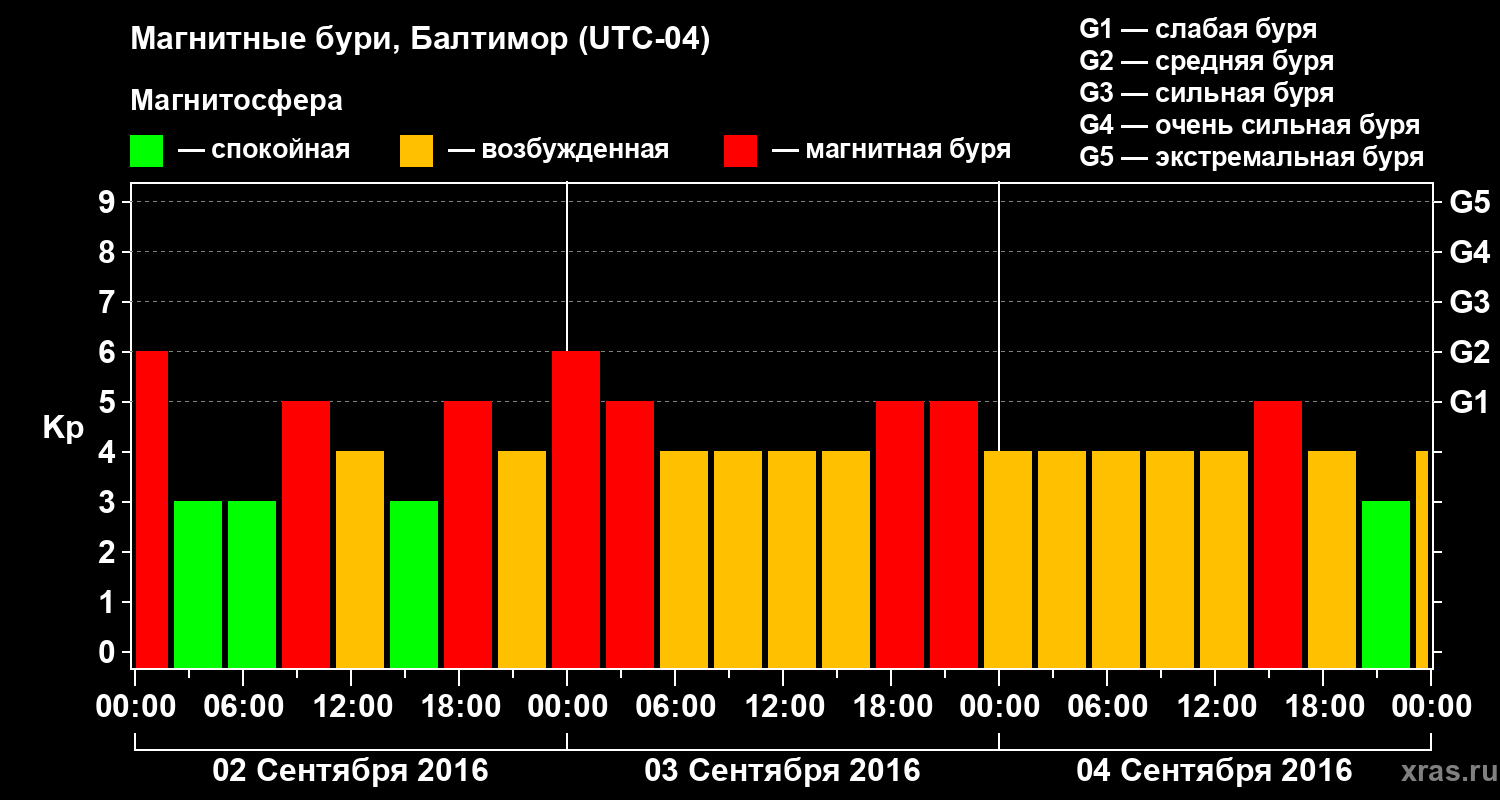Click the 'G1' right-axis tick label
The image size is (1500, 800).
pos(1469,402)
